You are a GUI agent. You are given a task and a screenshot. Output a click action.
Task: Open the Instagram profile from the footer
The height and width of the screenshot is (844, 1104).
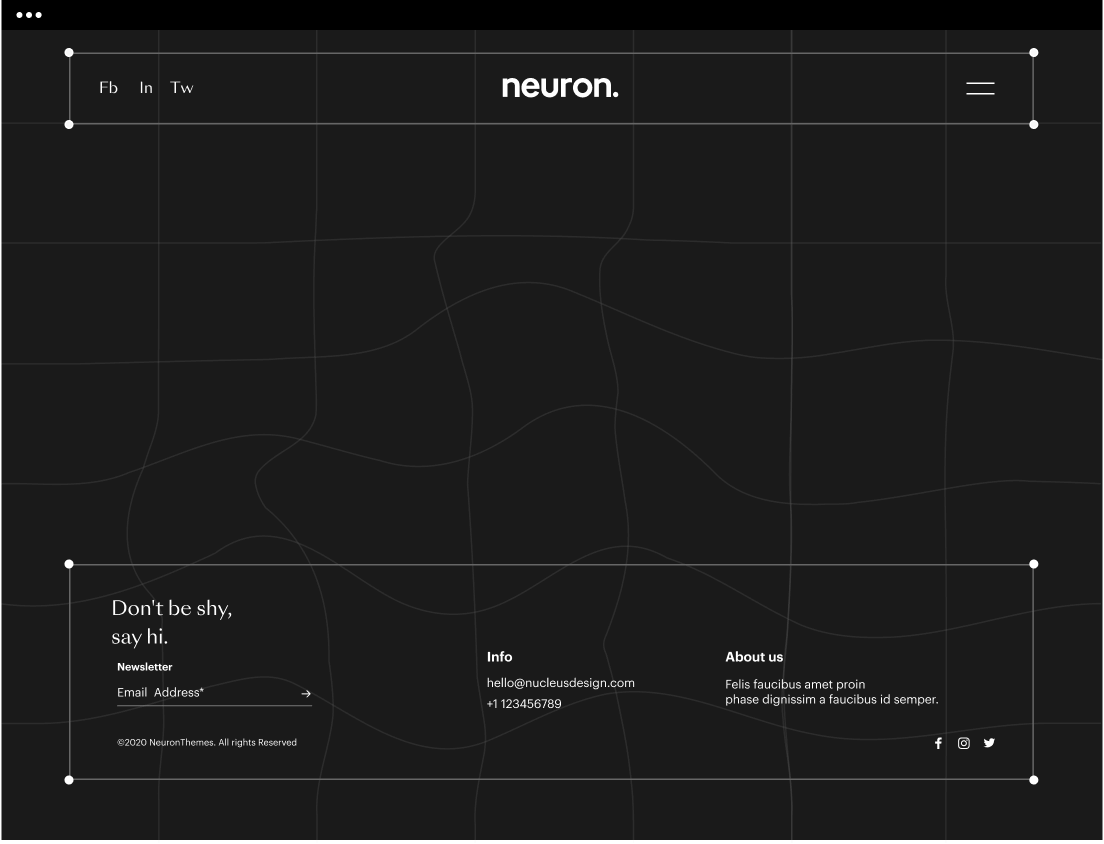coord(963,743)
